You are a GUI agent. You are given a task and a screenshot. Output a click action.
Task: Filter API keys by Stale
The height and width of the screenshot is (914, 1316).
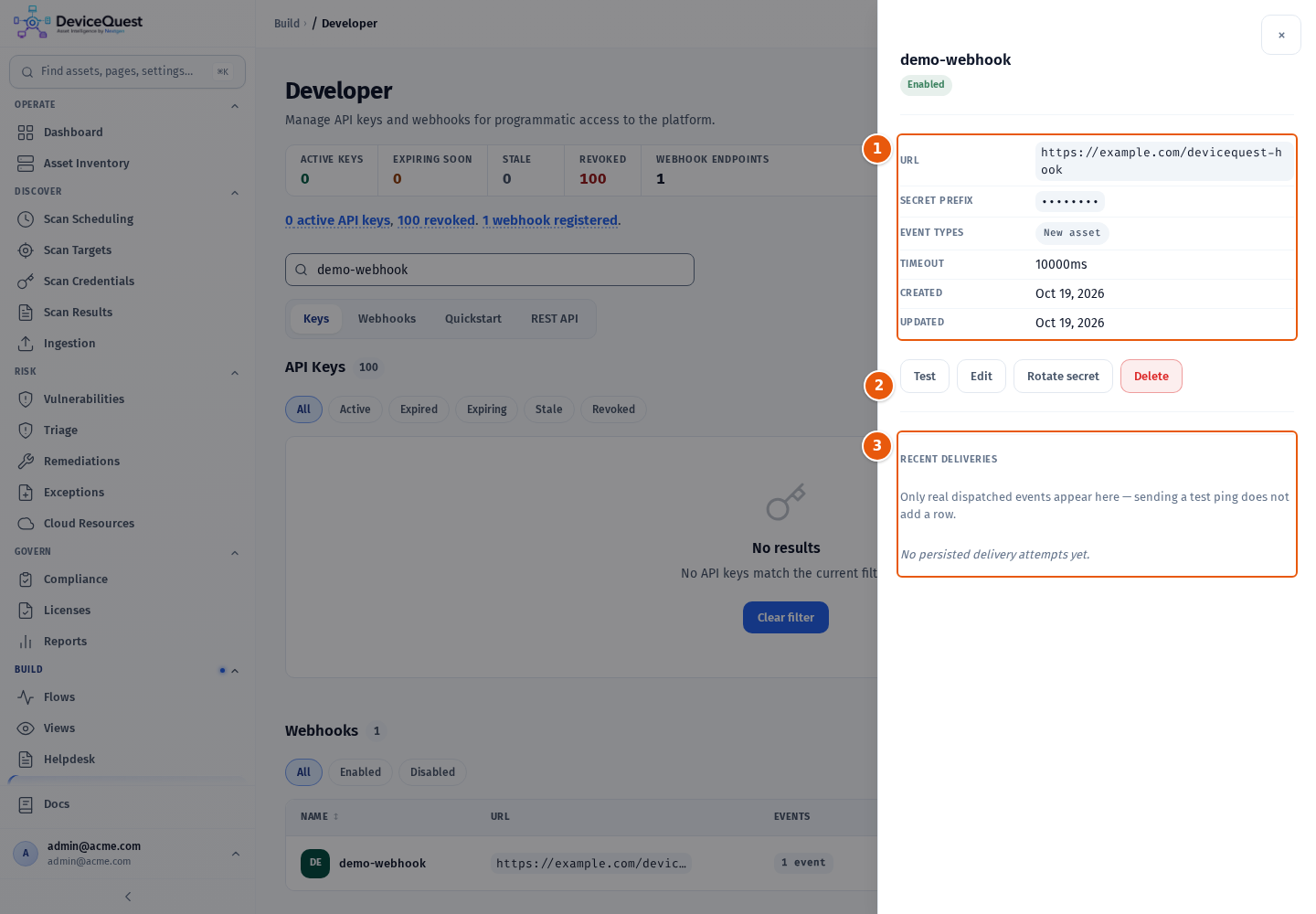click(x=549, y=409)
